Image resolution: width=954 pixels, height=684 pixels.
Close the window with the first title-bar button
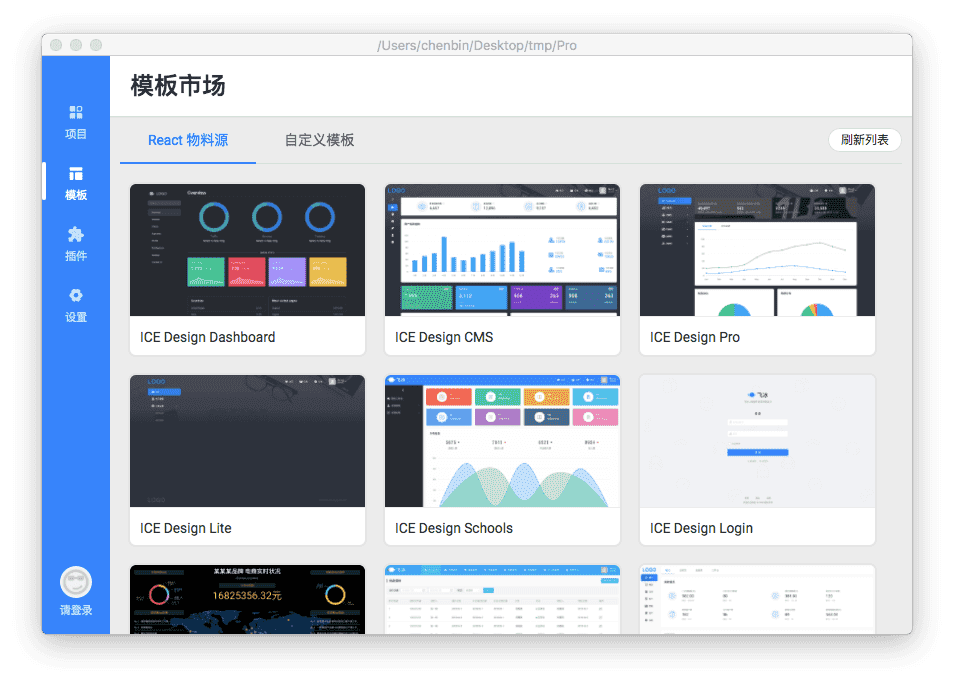click(x=56, y=45)
